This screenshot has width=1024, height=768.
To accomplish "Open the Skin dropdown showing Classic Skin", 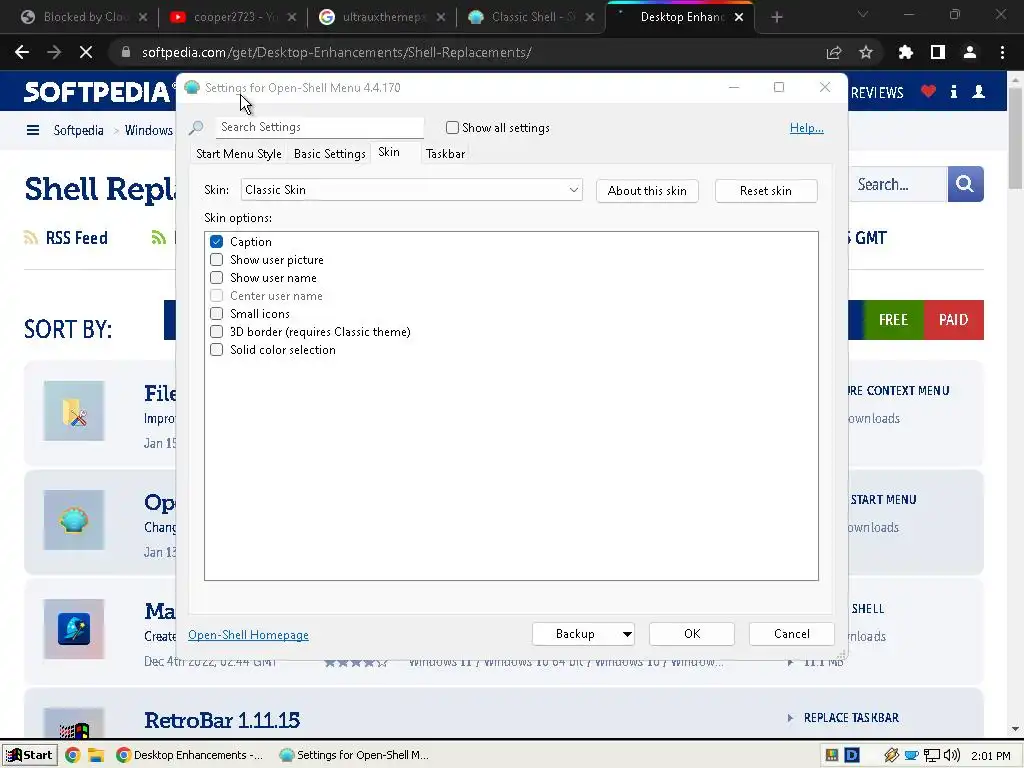I will point(411,190).
